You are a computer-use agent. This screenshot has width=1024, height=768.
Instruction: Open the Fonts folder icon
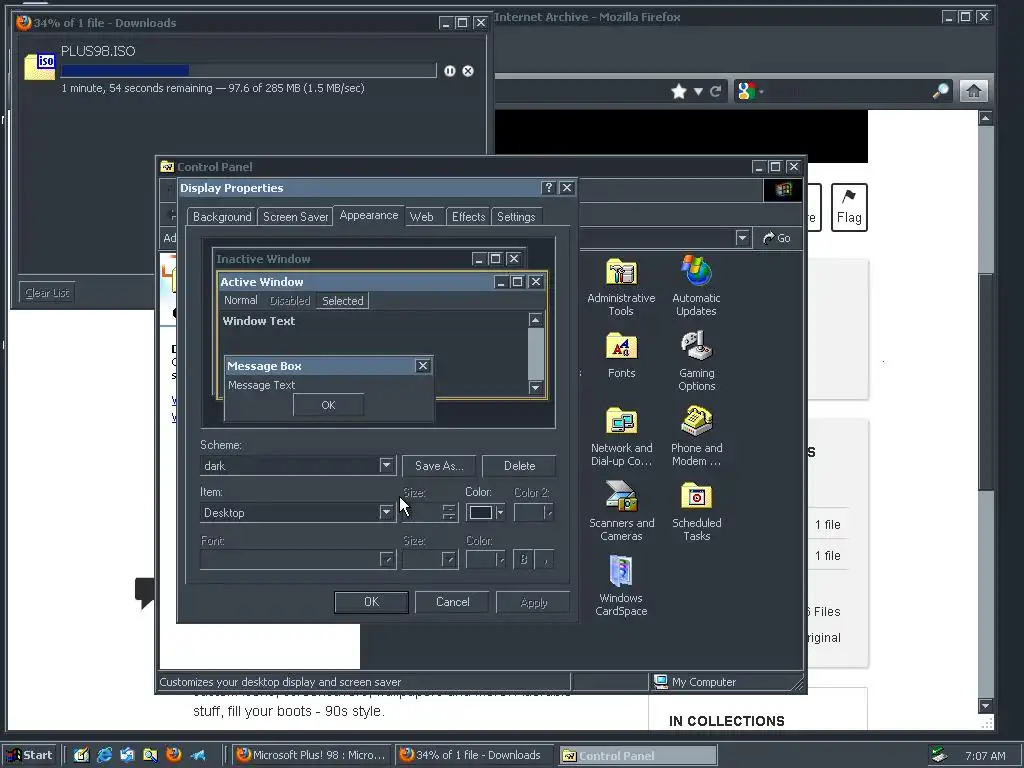pyautogui.click(x=621, y=355)
